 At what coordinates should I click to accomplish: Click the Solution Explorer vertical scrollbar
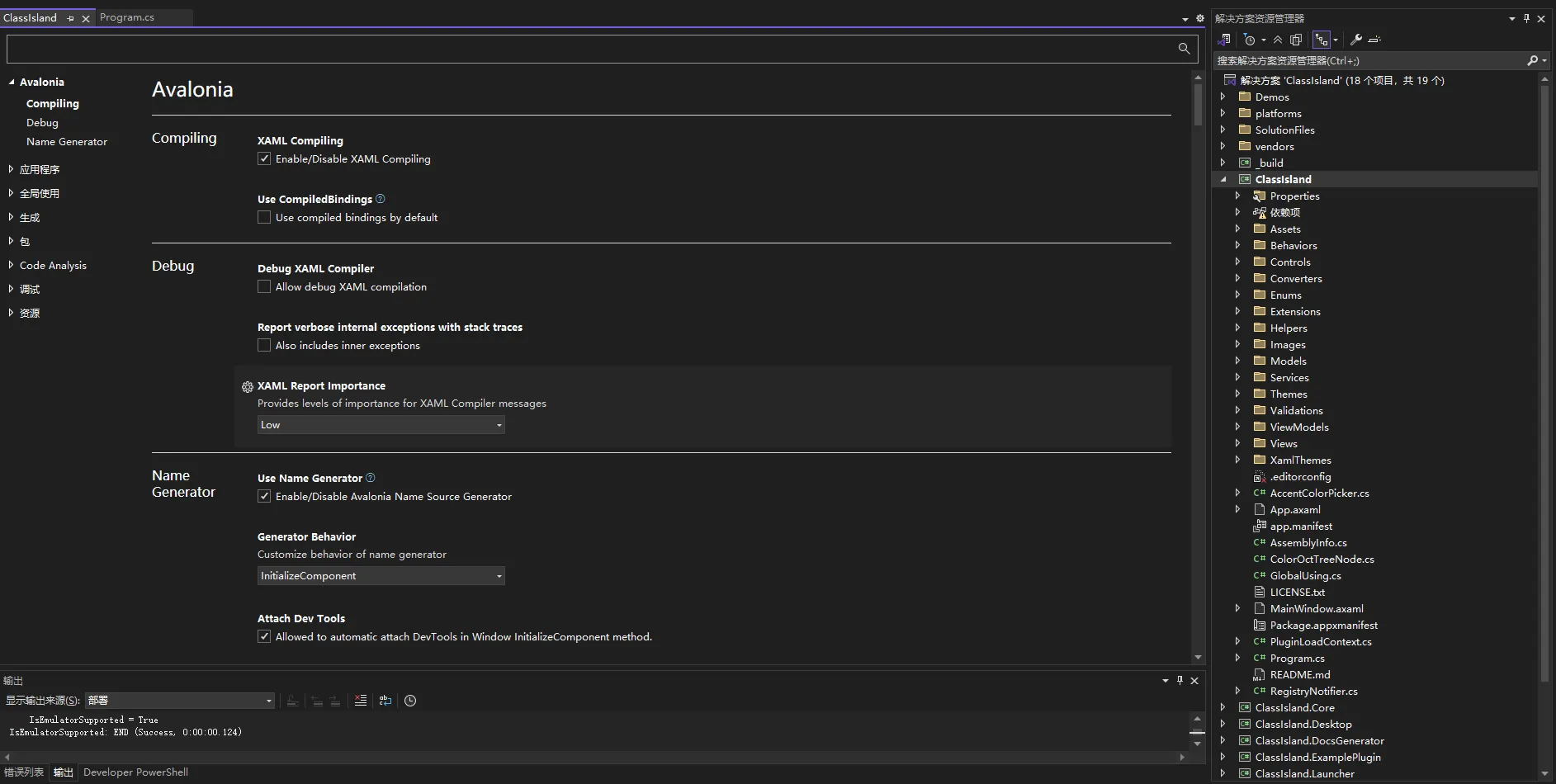(1544, 384)
